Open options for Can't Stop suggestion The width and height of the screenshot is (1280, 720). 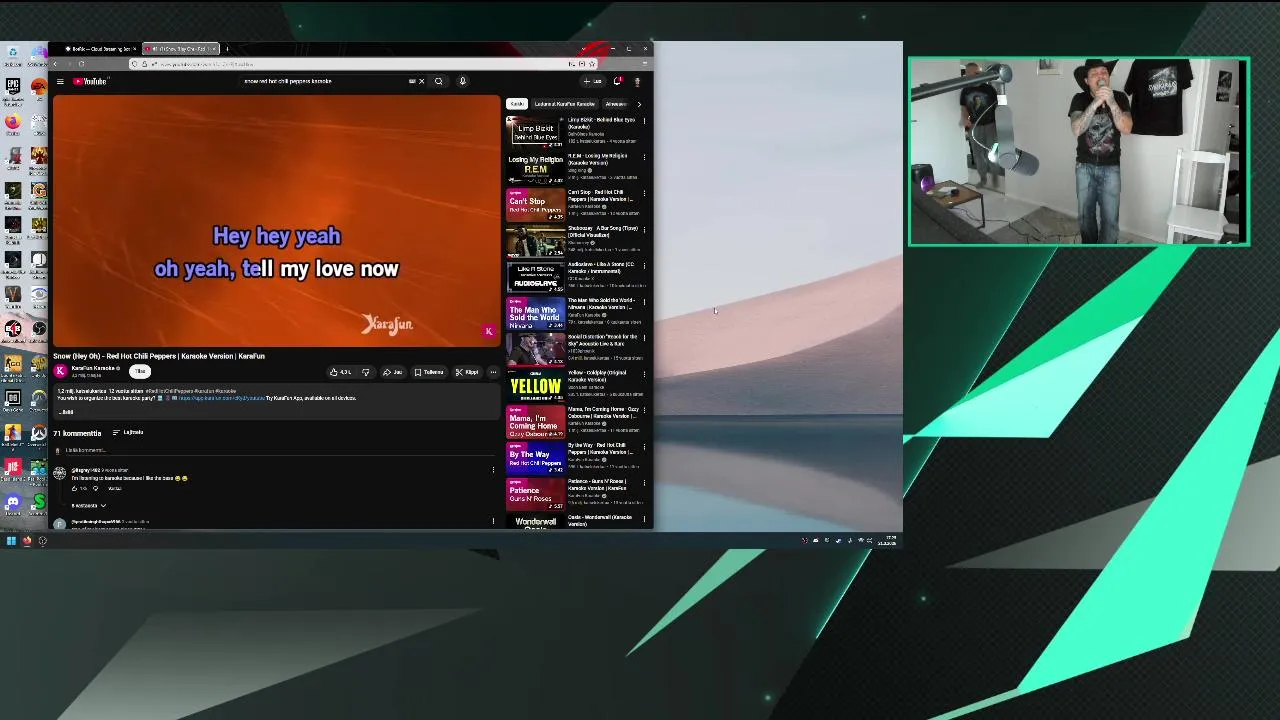tap(644, 193)
